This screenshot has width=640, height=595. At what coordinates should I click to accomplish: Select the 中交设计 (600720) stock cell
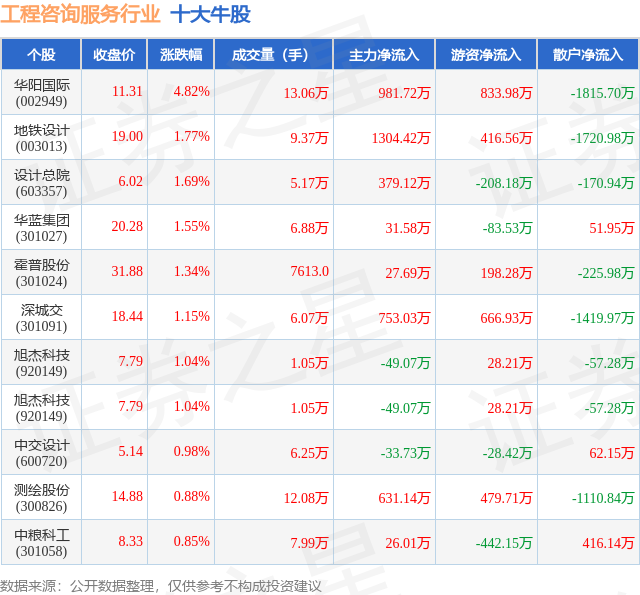(41, 453)
